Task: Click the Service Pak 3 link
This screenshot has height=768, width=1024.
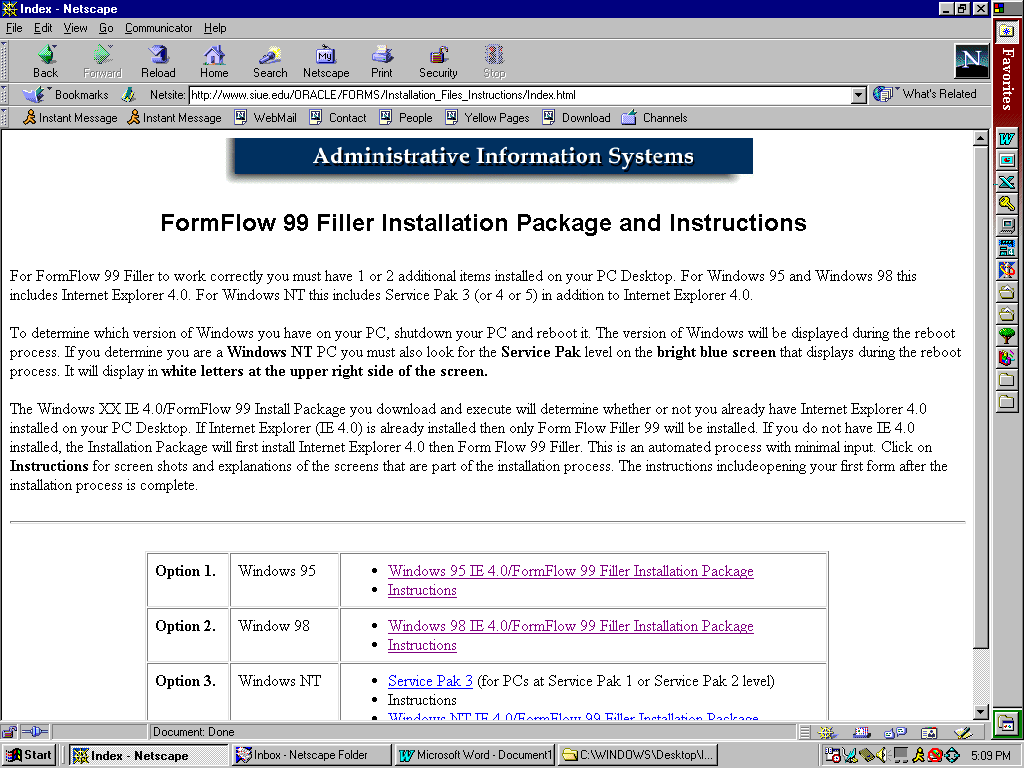Action: click(430, 681)
